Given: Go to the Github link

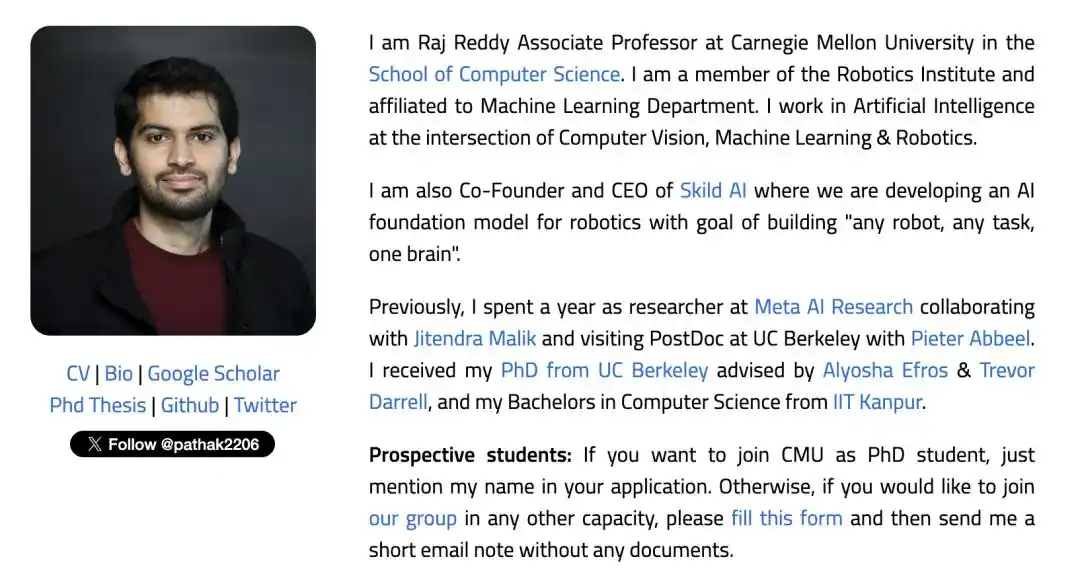Looking at the screenshot, I should tap(190, 406).
